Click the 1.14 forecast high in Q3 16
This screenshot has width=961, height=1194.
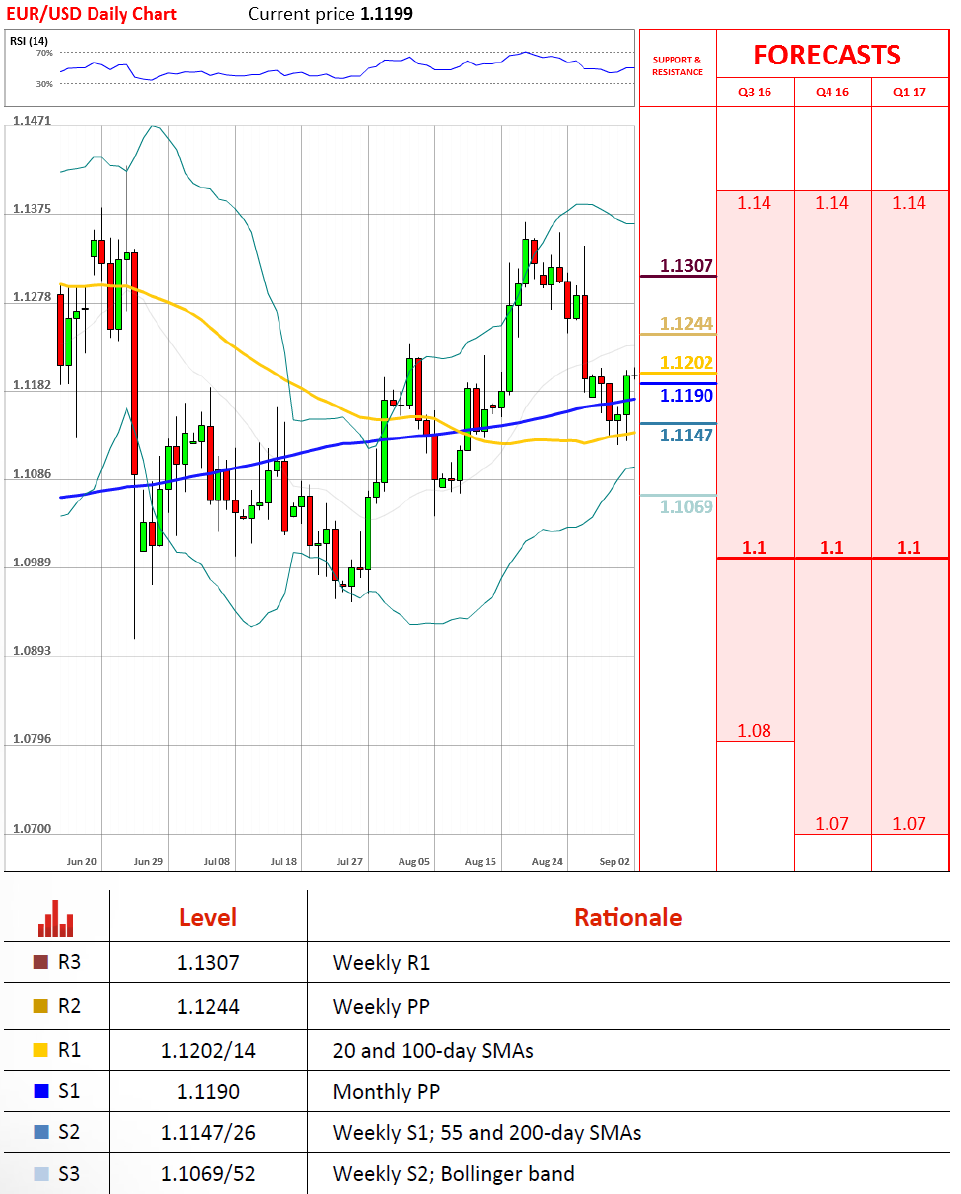[754, 203]
